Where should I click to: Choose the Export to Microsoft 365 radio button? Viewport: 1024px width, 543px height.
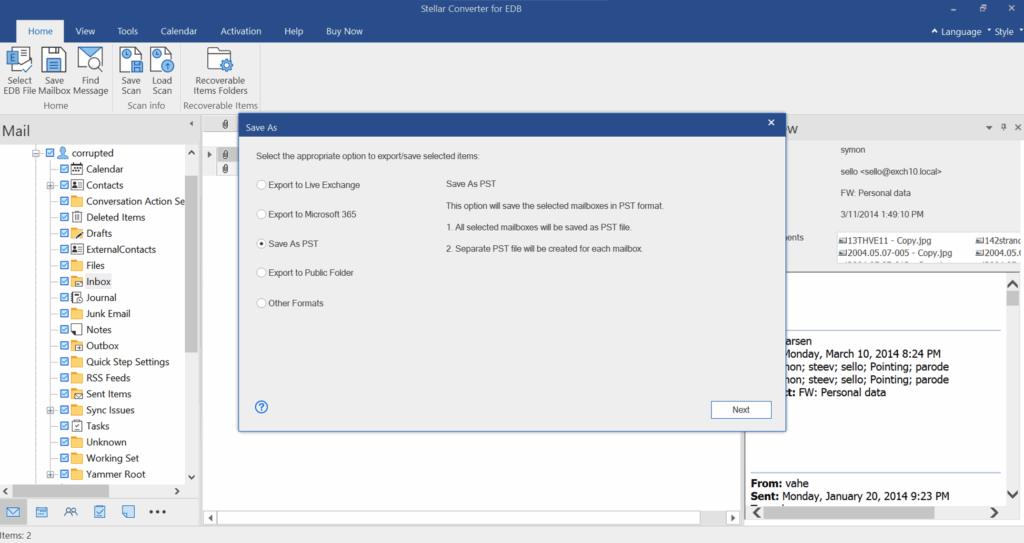[261, 214]
